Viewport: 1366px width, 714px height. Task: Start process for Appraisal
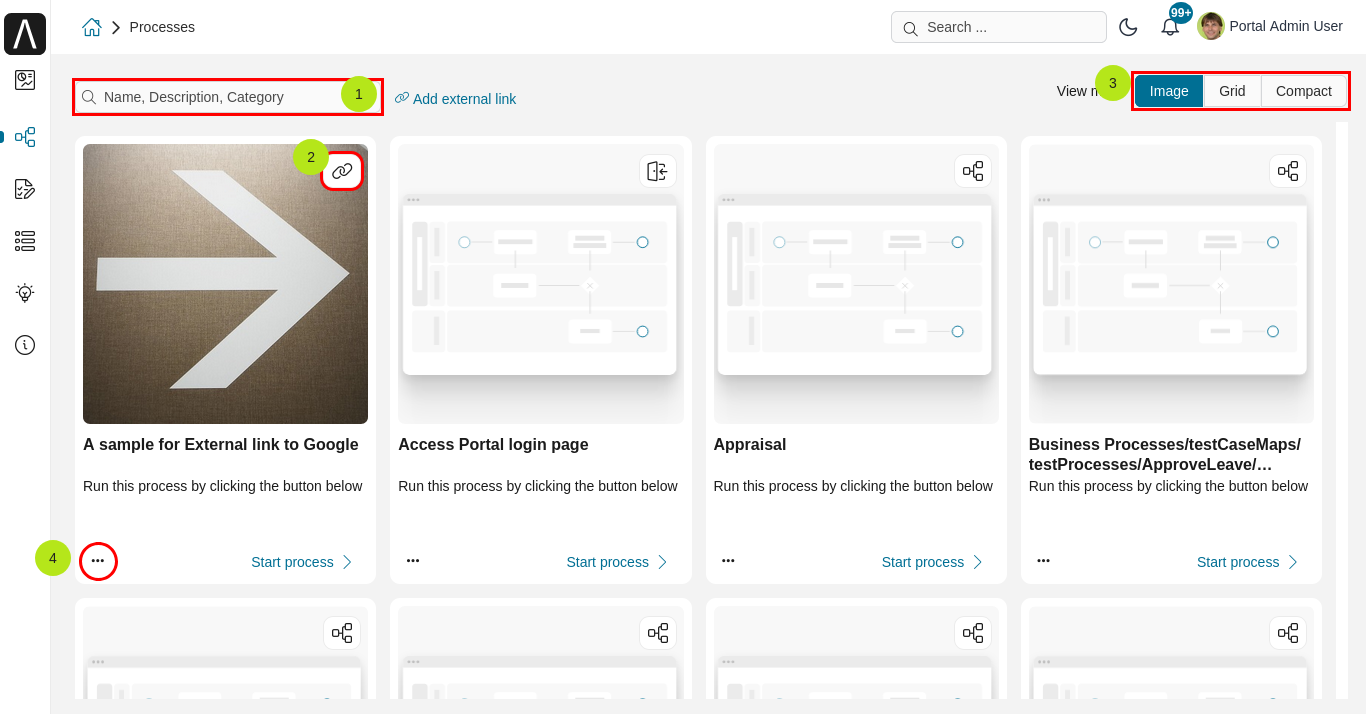tap(932, 562)
